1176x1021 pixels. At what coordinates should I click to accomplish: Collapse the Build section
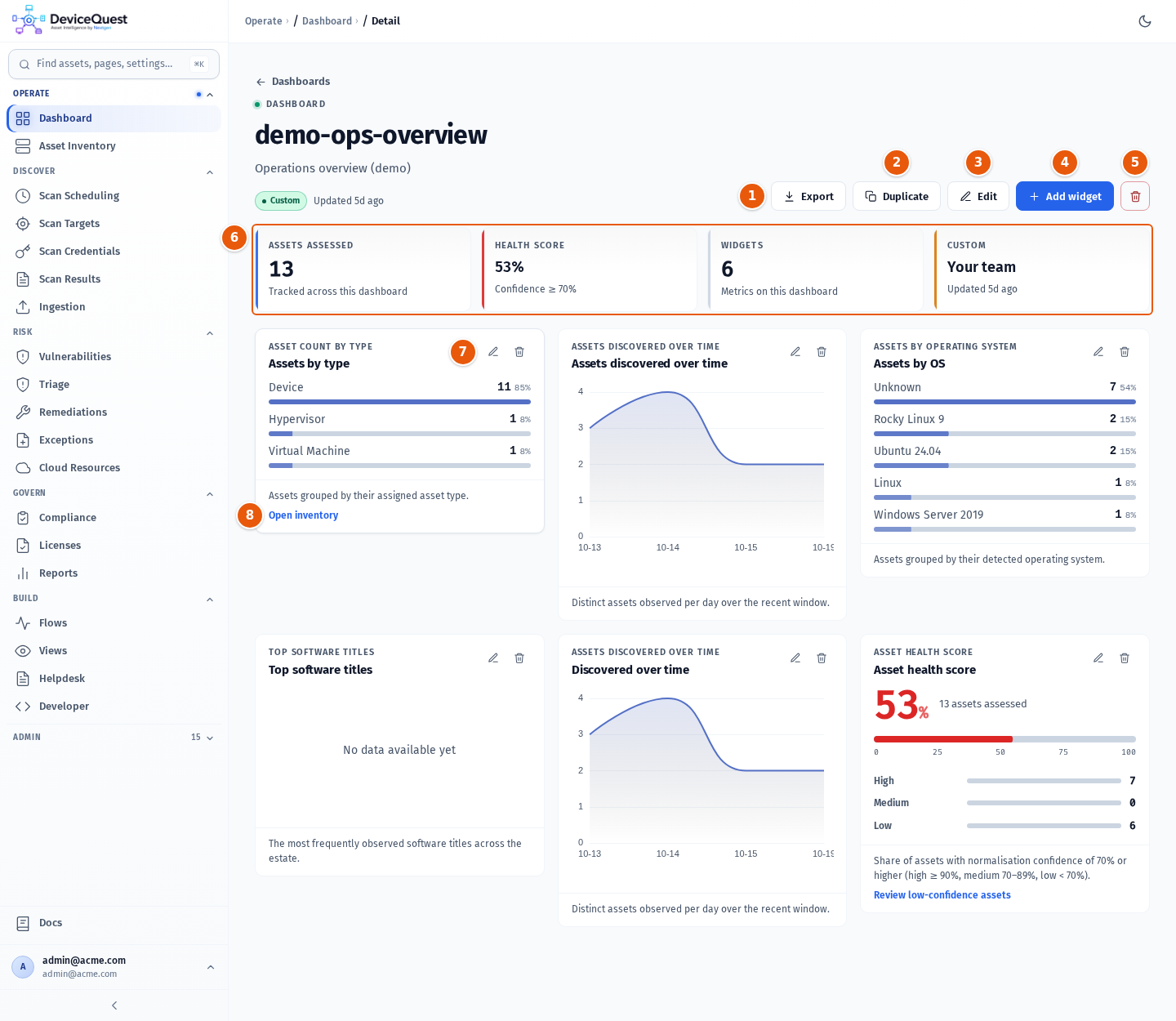coord(210,600)
